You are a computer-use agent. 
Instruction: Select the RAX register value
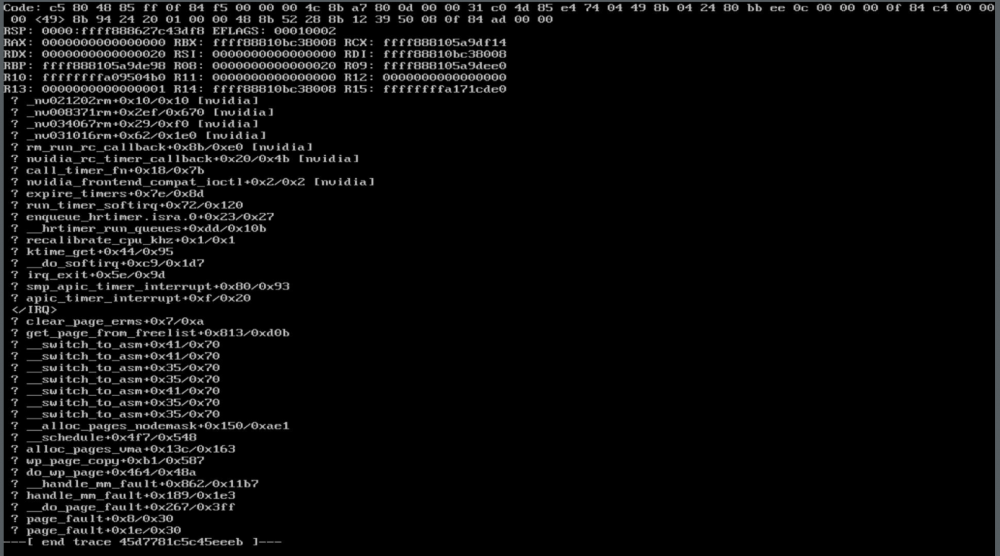point(103,43)
